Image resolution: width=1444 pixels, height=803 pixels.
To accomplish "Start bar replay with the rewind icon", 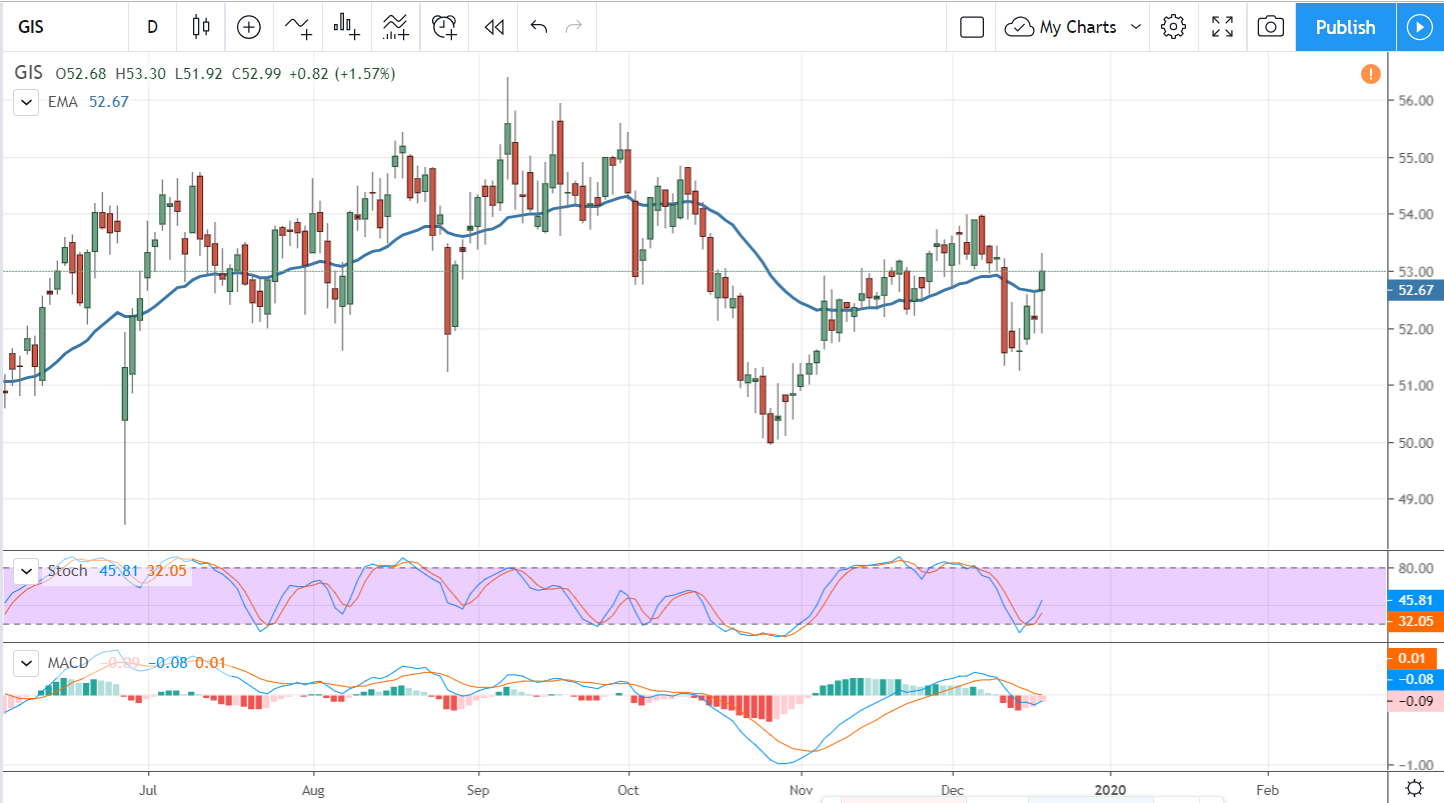I will coord(493,27).
